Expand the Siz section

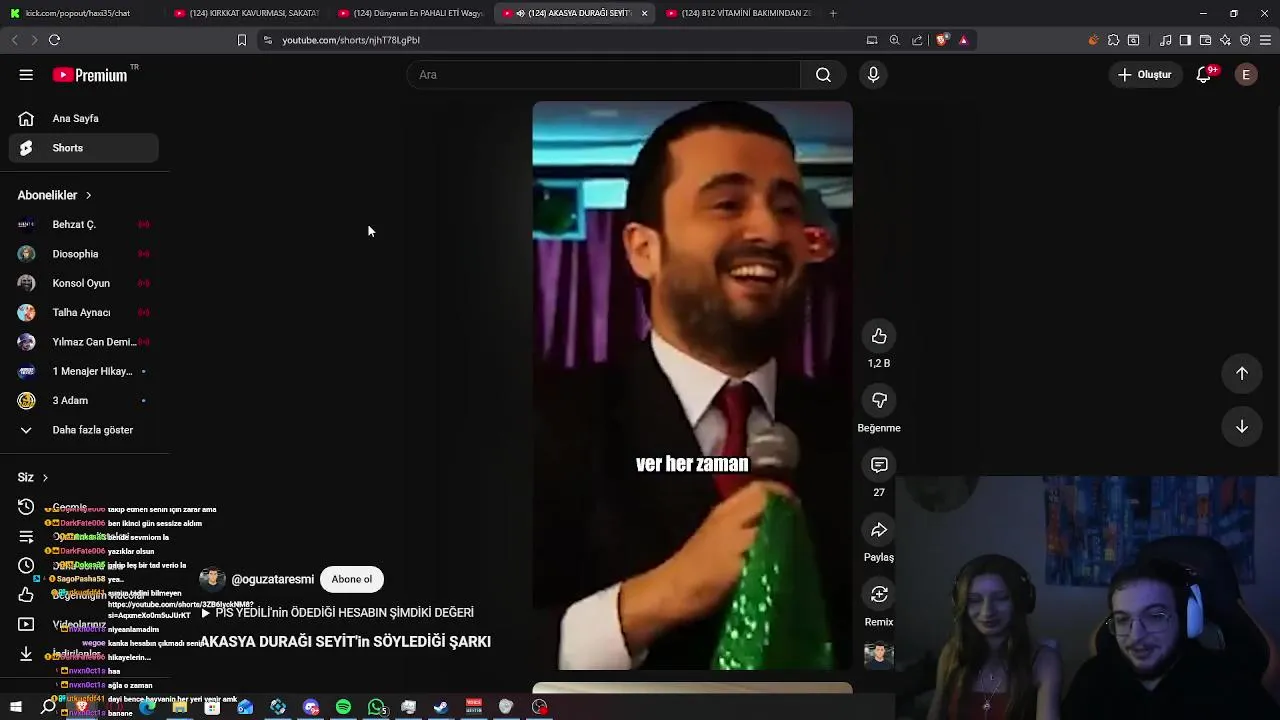click(33, 478)
